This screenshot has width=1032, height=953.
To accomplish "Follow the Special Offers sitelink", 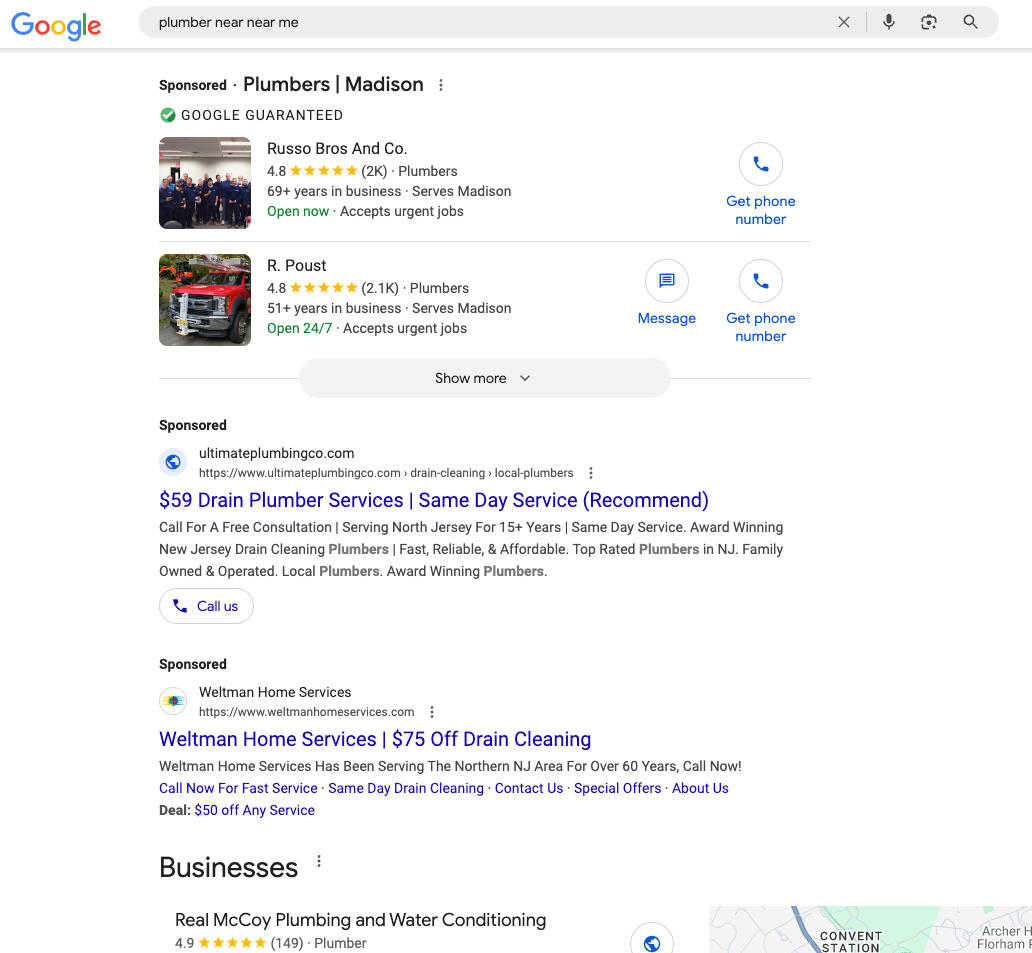I will (617, 788).
